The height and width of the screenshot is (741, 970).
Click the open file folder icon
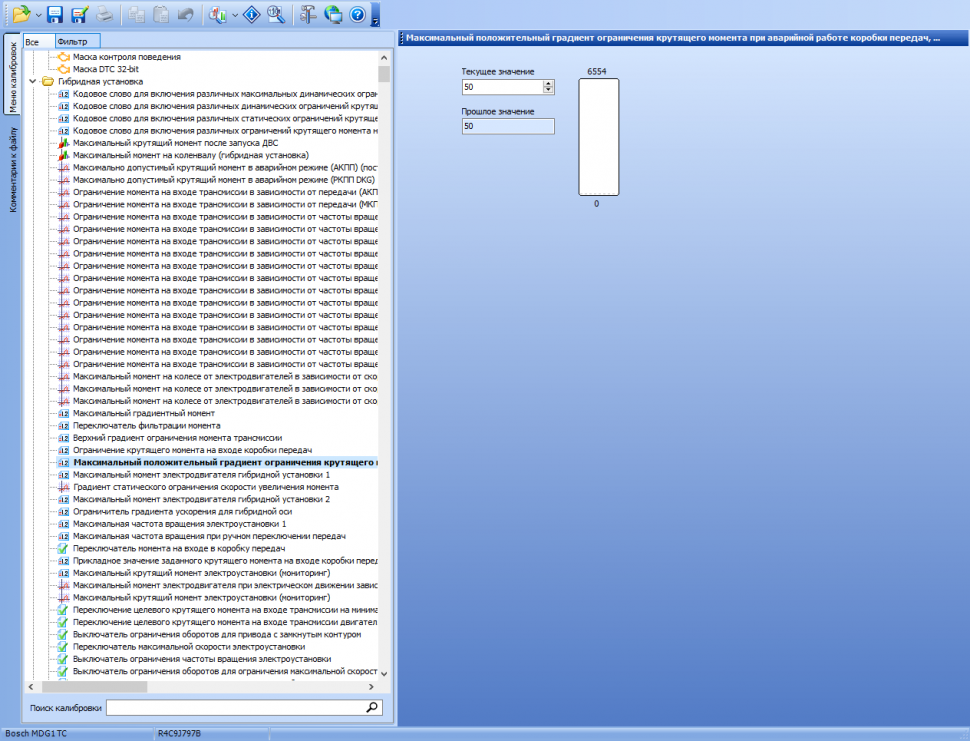pos(21,14)
